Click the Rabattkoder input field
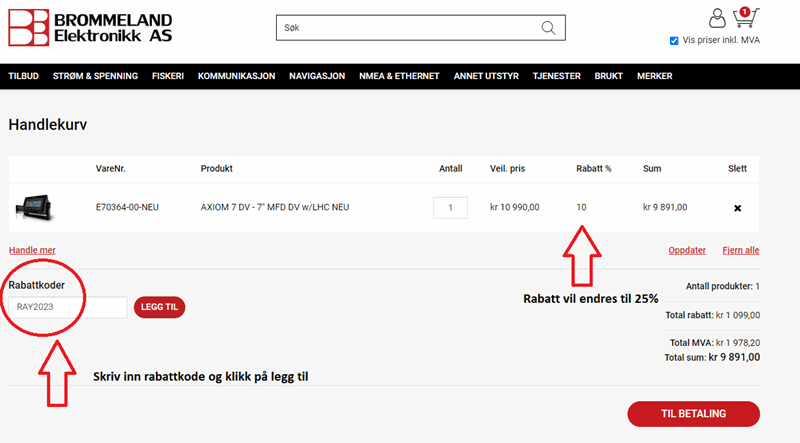This screenshot has height=443, width=800. pos(67,307)
